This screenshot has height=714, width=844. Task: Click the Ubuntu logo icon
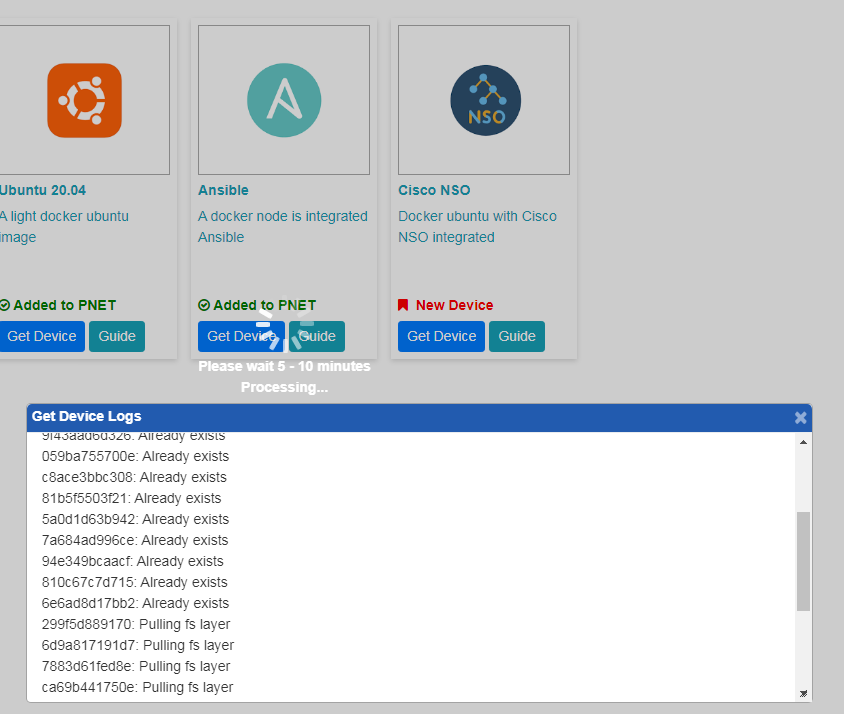(84, 100)
